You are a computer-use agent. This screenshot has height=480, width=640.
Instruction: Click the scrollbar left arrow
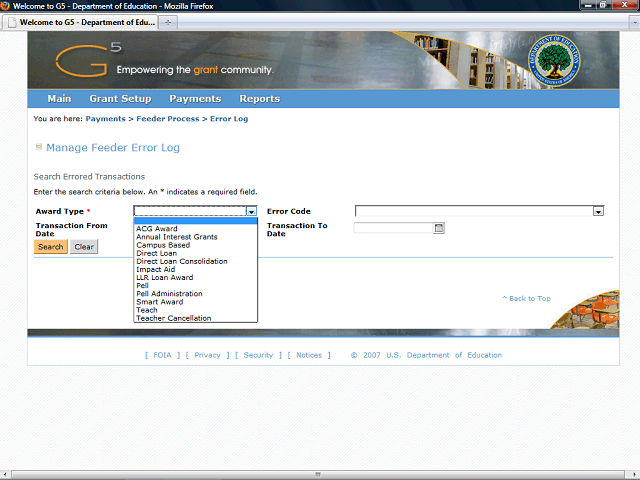[4, 474]
